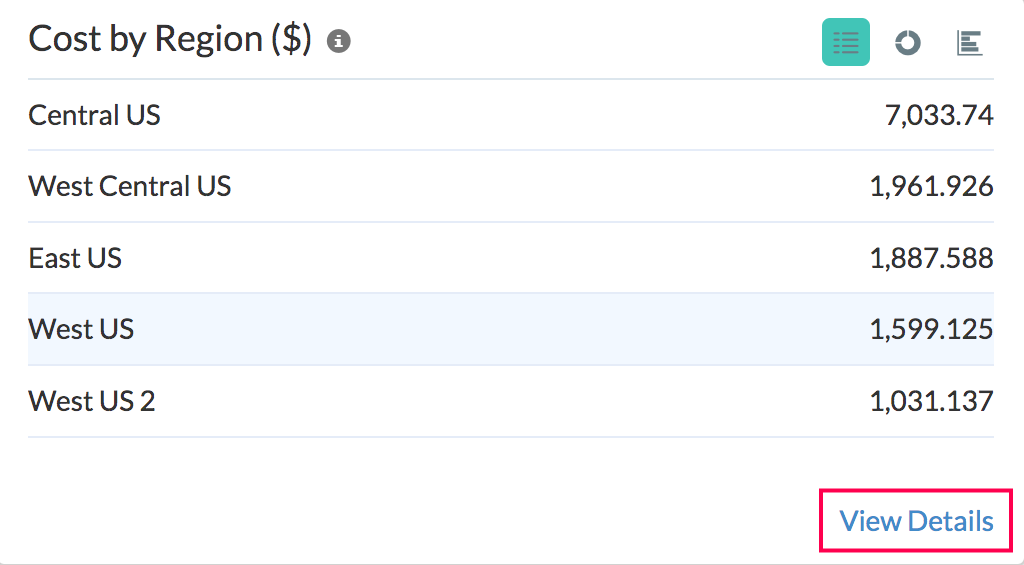Select the West Central US region name
The width and height of the screenshot is (1024, 565).
point(130,186)
